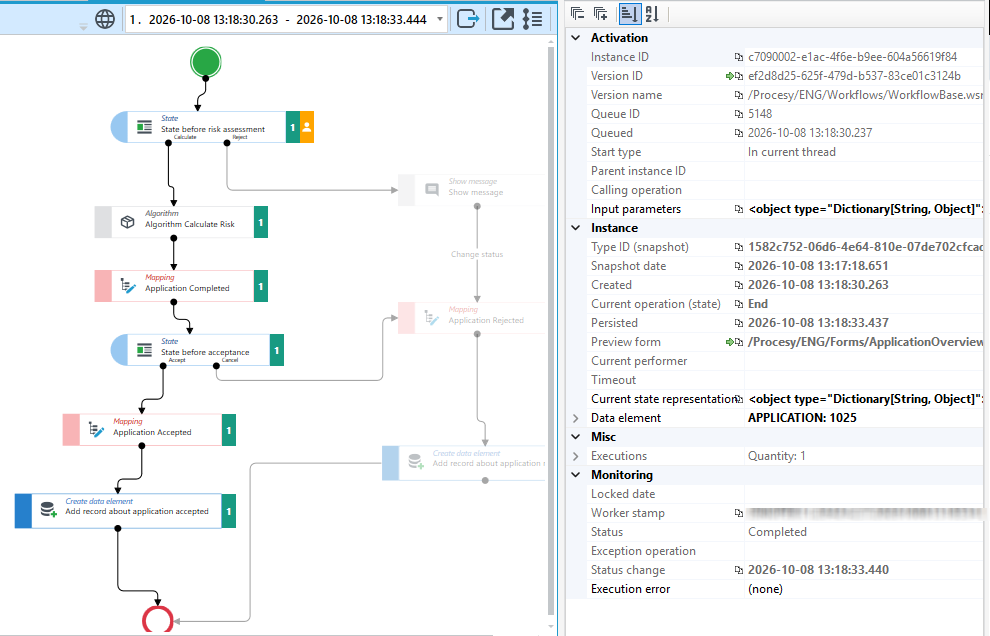Click the cube icon of Algorithm Calculate Risk
The height and width of the screenshot is (636, 990).
(128, 222)
